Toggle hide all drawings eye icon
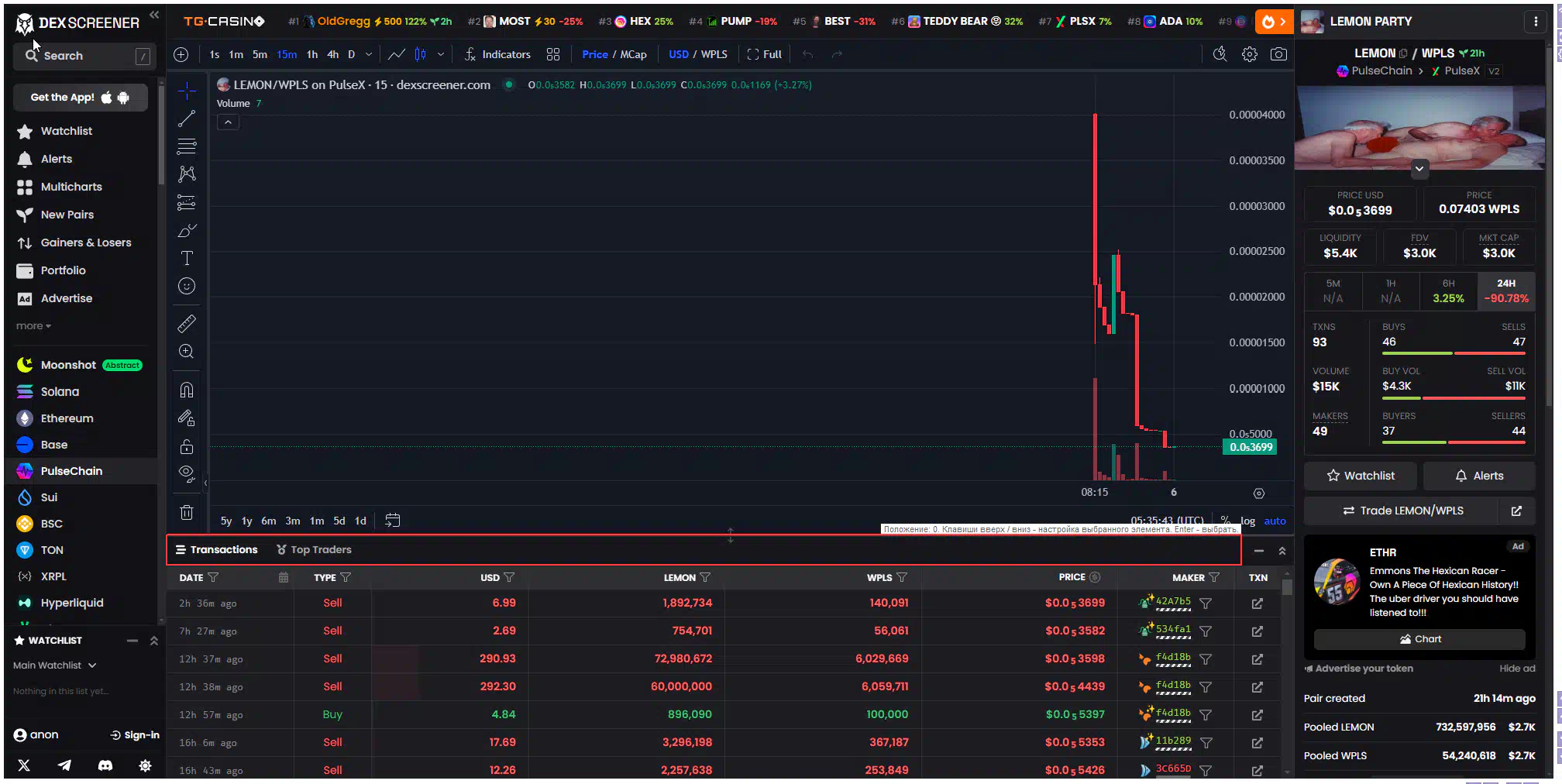 187,473
